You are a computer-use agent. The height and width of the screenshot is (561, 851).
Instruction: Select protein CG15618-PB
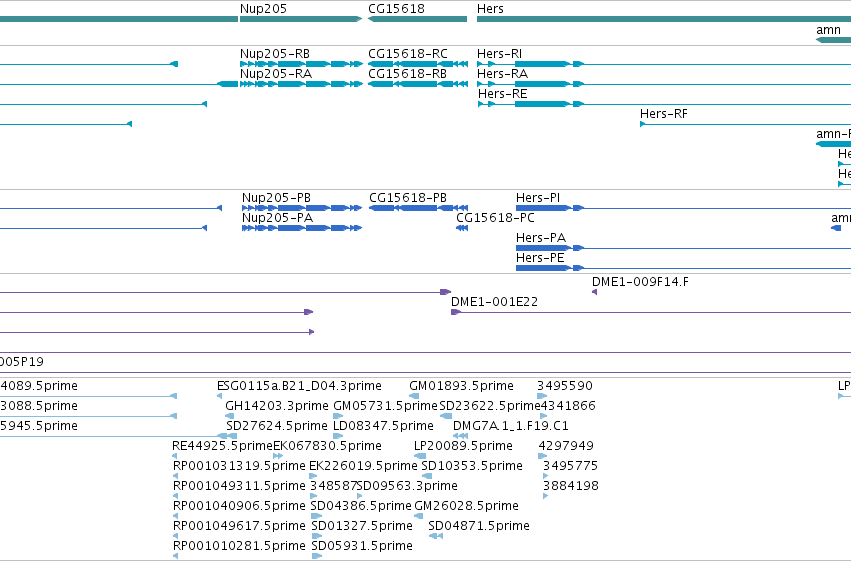coord(418,208)
